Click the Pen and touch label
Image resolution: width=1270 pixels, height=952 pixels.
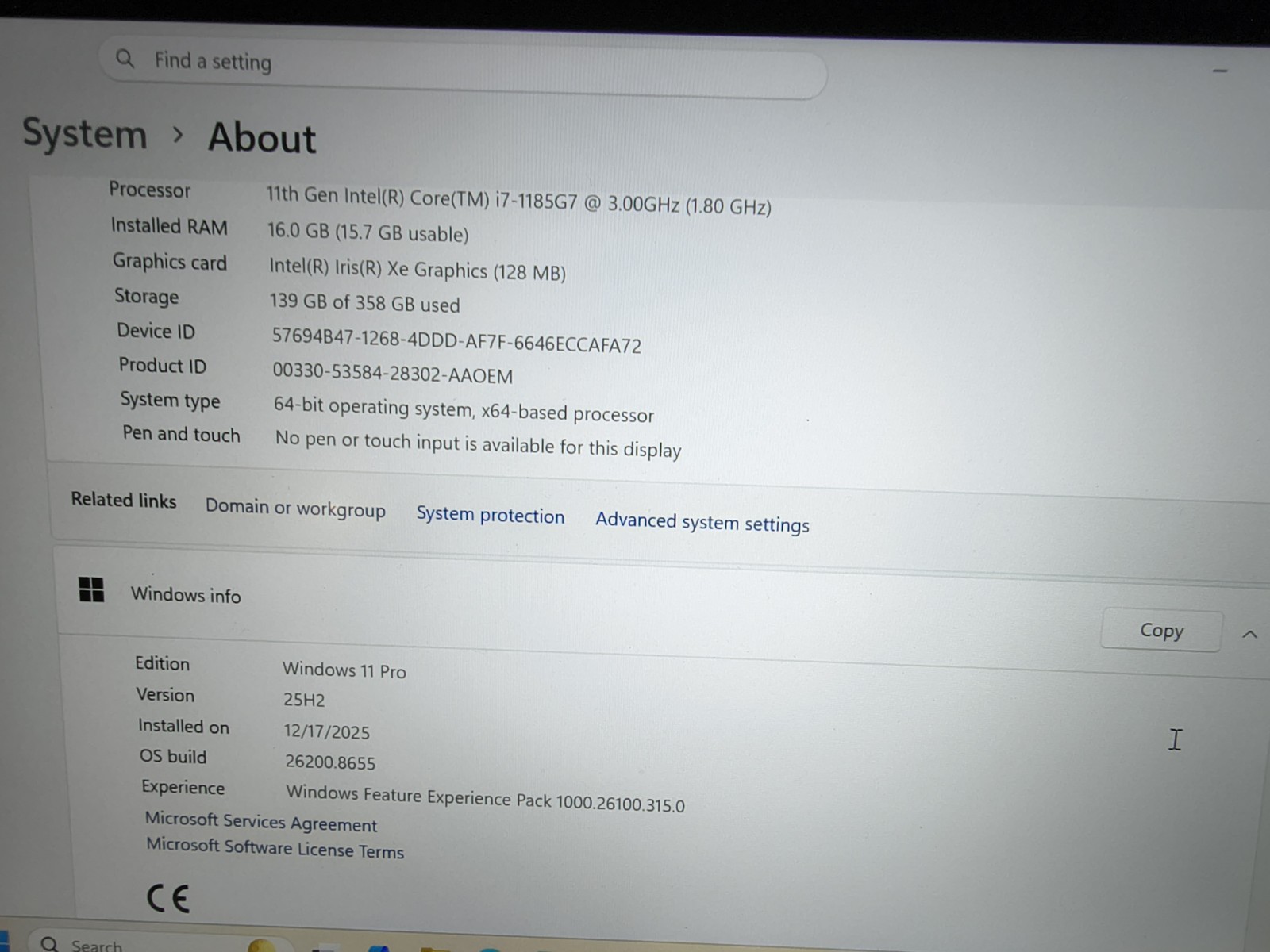tap(181, 434)
